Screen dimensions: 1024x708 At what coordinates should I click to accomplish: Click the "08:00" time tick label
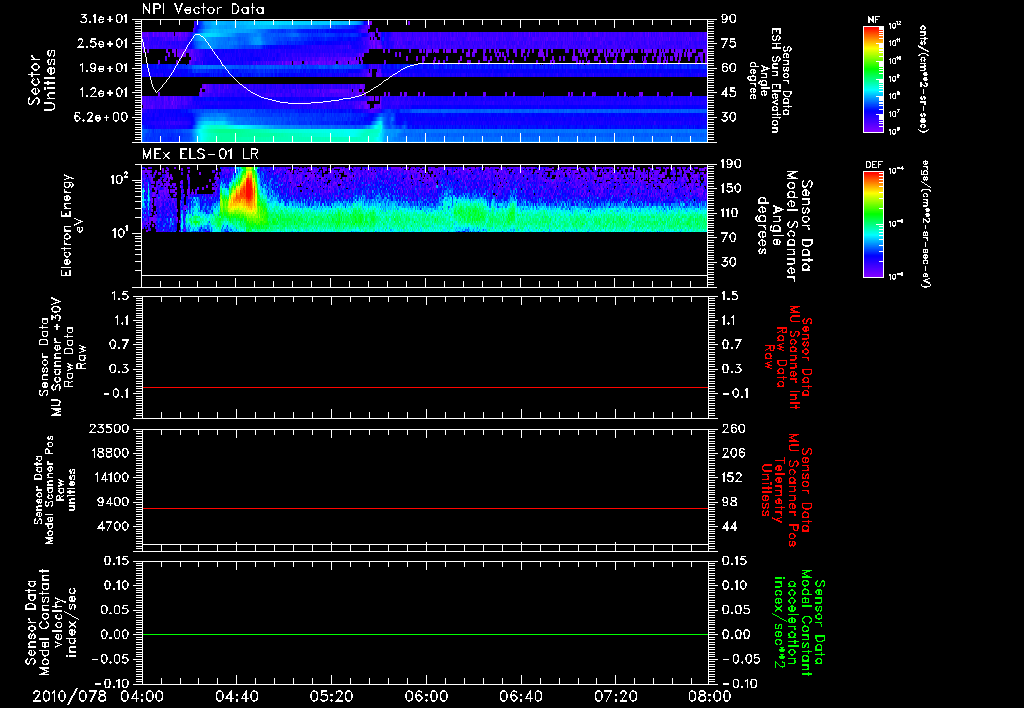pos(709,696)
